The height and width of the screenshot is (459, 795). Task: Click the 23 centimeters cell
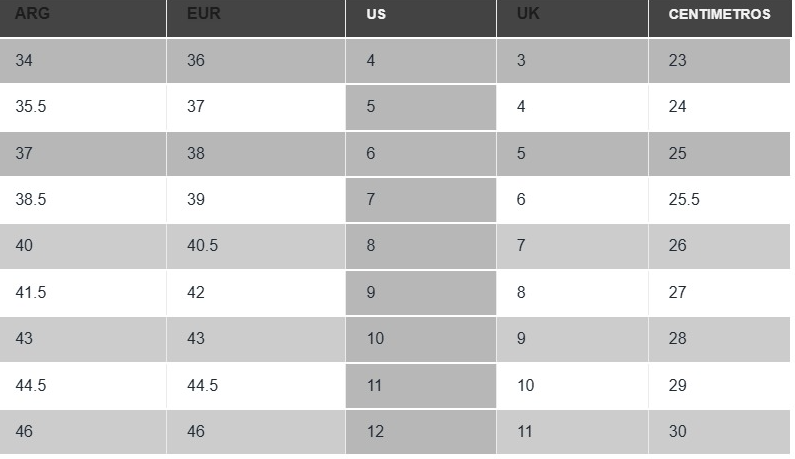[x=719, y=61]
